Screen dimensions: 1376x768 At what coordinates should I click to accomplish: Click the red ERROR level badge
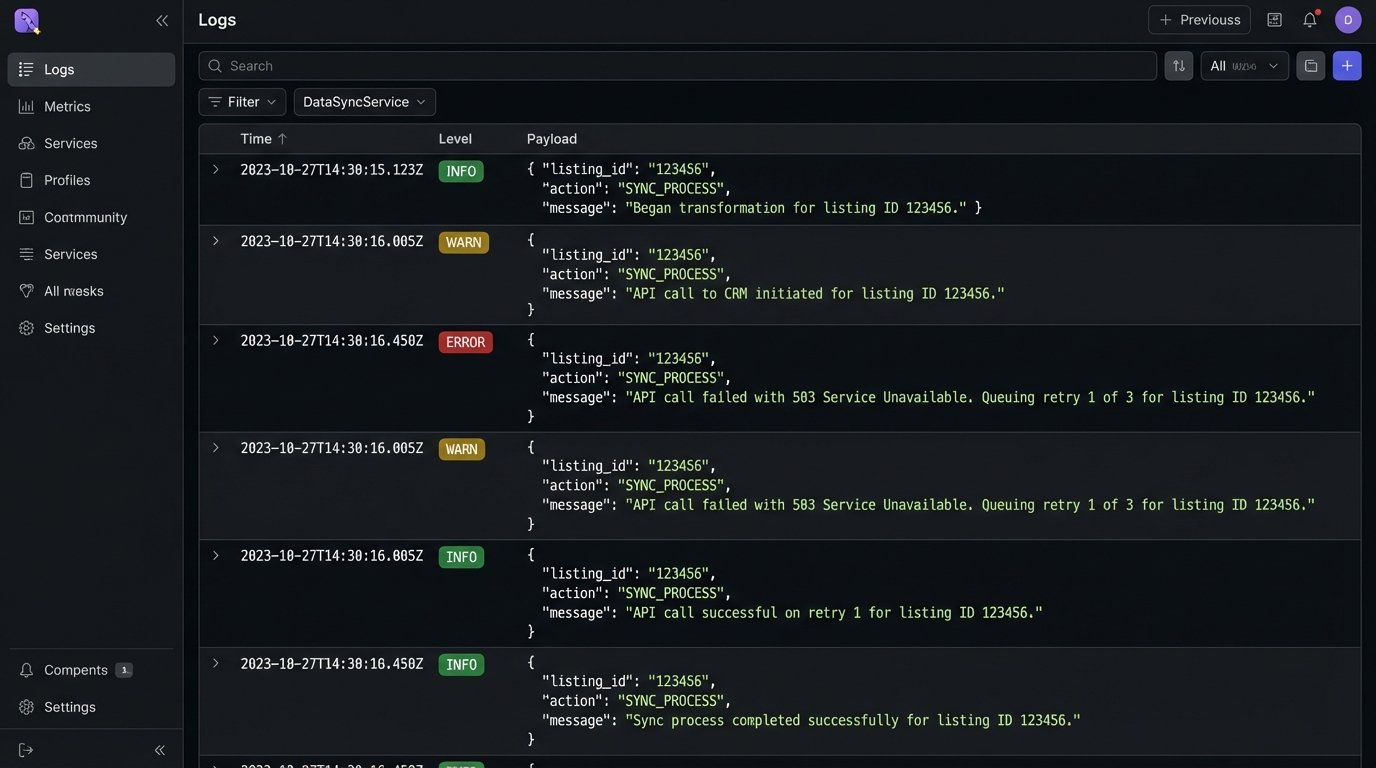click(465, 342)
